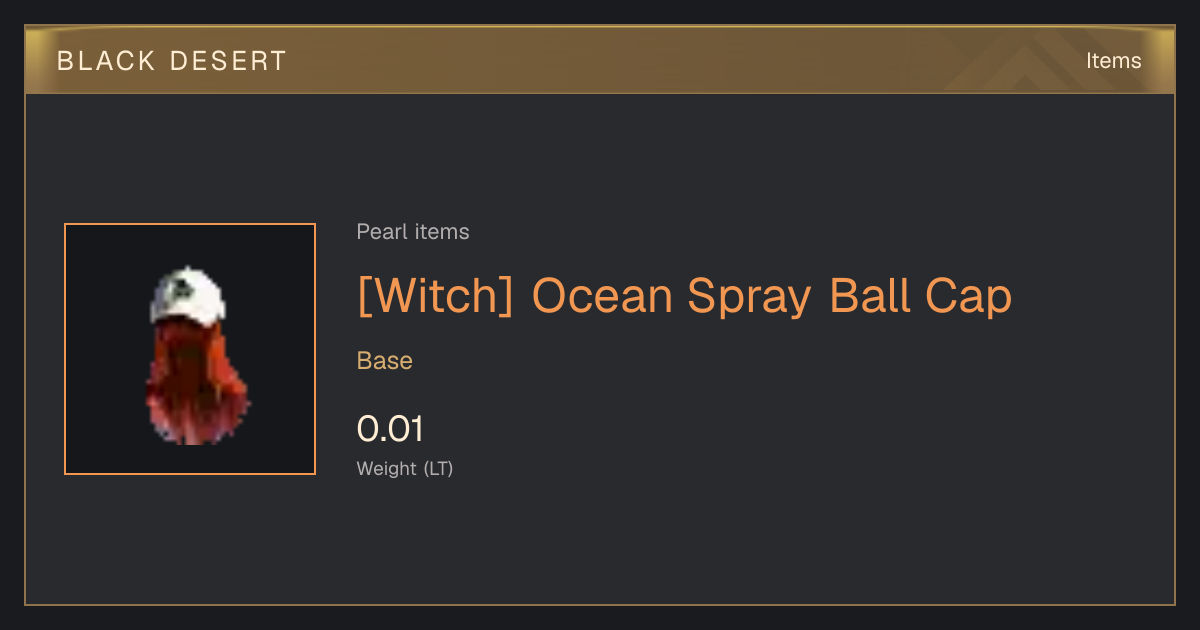Click the BLACK DESERT site title
The width and height of the screenshot is (1200, 630).
[x=172, y=61]
